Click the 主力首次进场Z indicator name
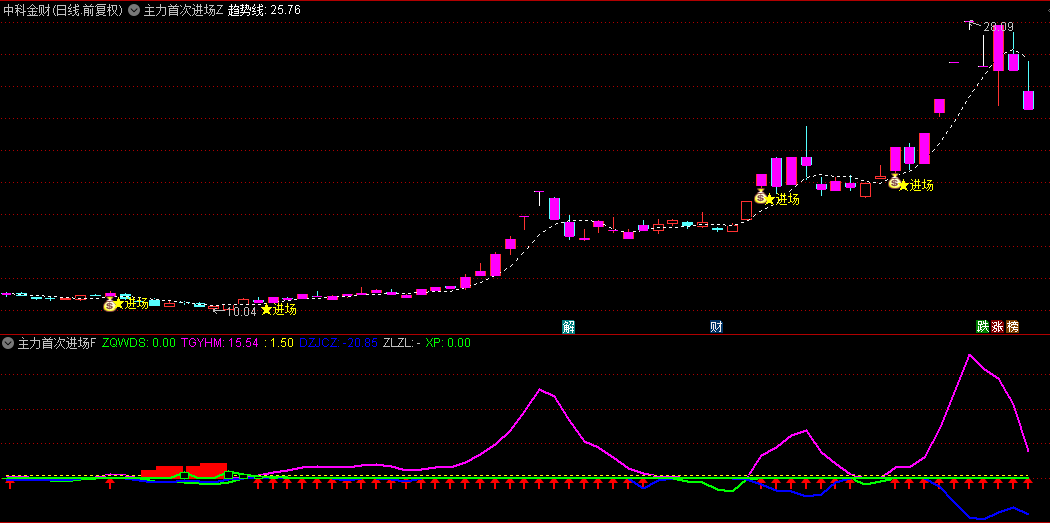The image size is (1050, 523). 183,10
